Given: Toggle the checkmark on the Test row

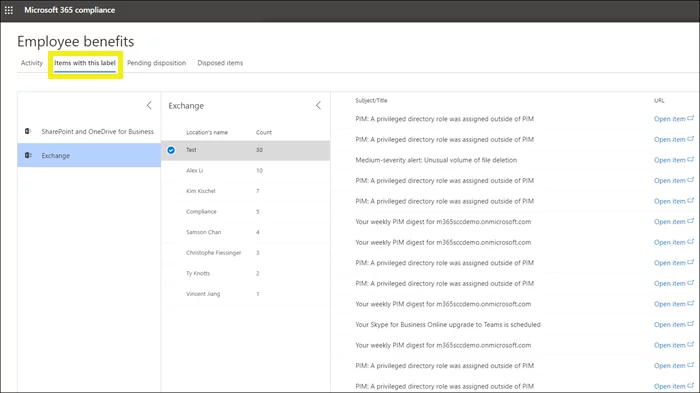Looking at the screenshot, I should (x=171, y=150).
